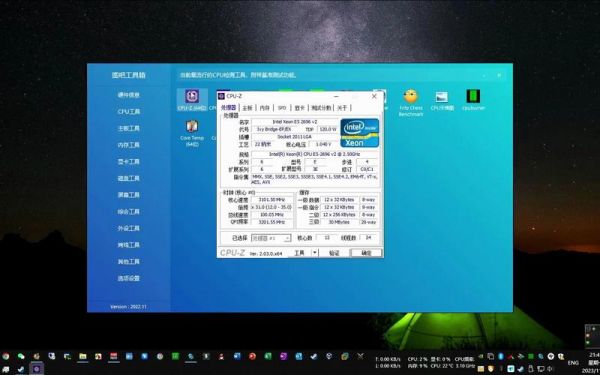Open 硬件信息 in the toolbox sidebar
The width and height of the screenshot is (600, 375).
(129, 95)
